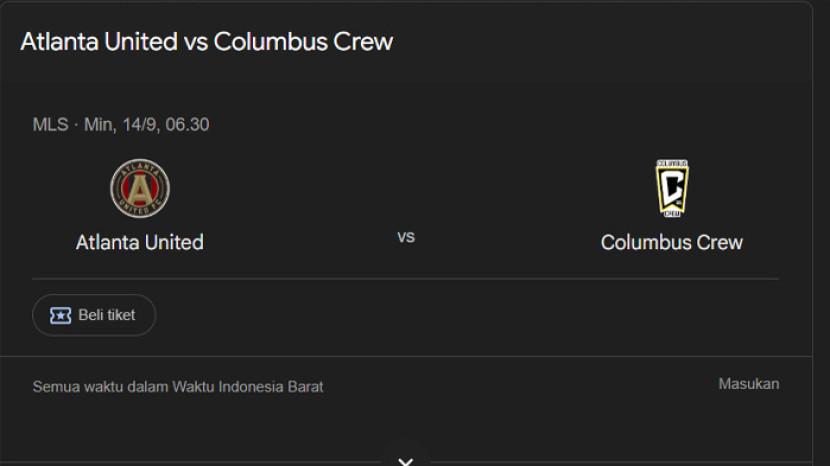Click the MLS league label
The height and width of the screenshot is (466, 830).
50,125
